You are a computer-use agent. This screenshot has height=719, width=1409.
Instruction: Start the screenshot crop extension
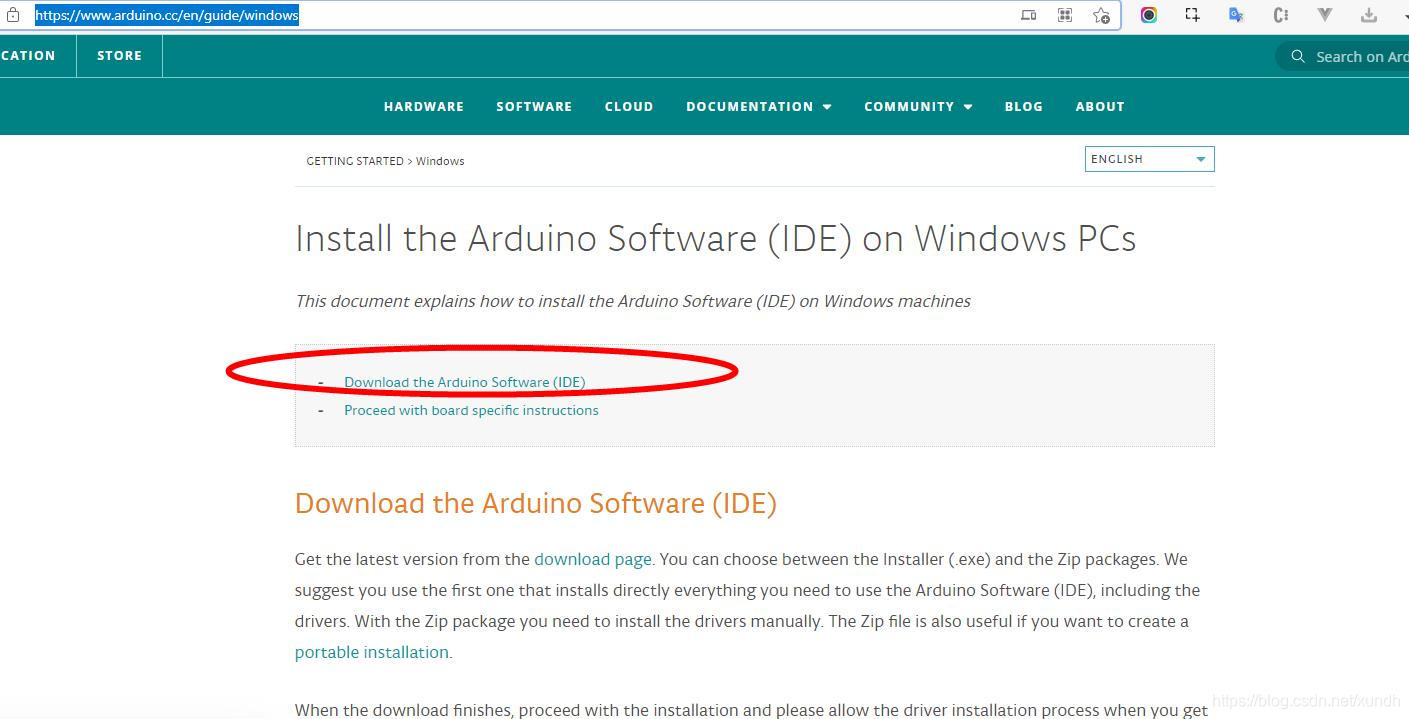pyautogui.click(x=1192, y=15)
